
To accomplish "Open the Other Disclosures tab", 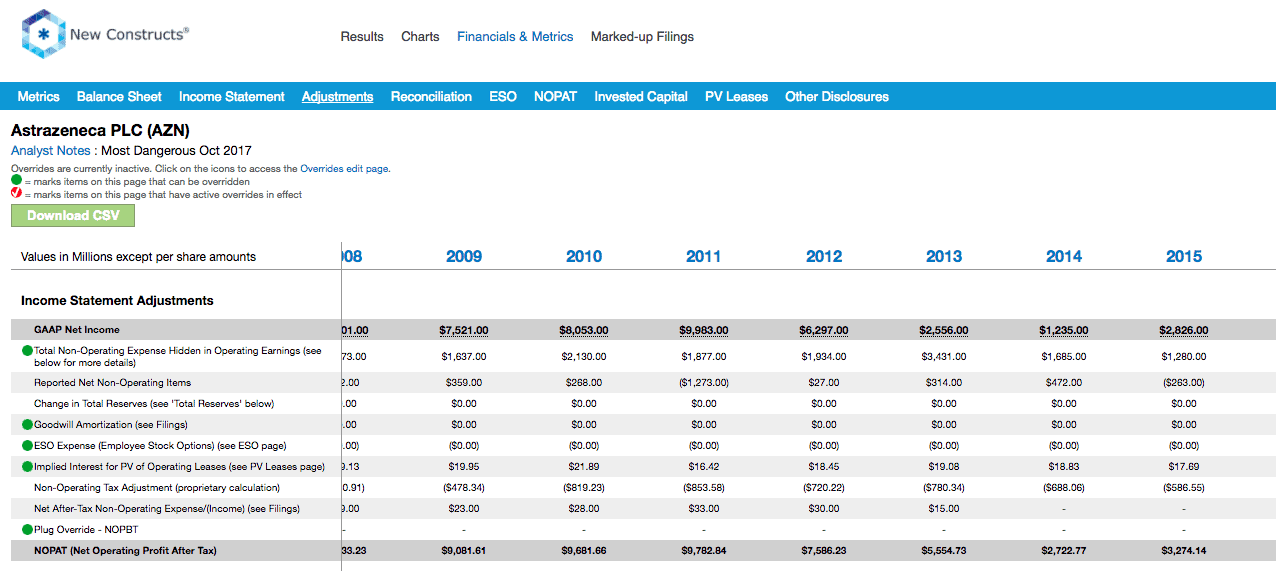I will click(837, 97).
